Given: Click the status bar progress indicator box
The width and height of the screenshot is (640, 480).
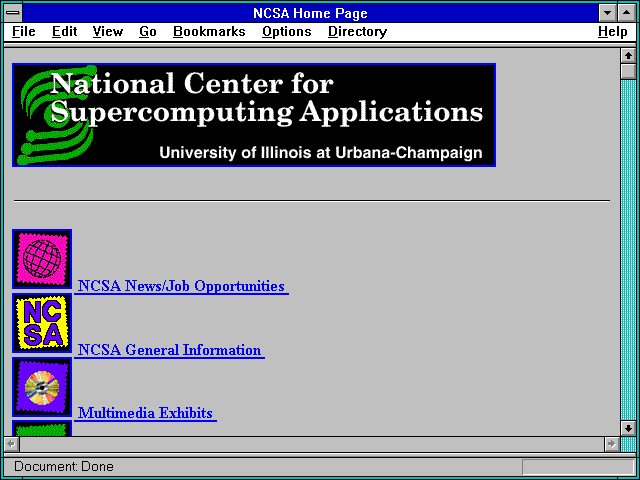Looking at the screenshot, I should click(x=578, y=467).
